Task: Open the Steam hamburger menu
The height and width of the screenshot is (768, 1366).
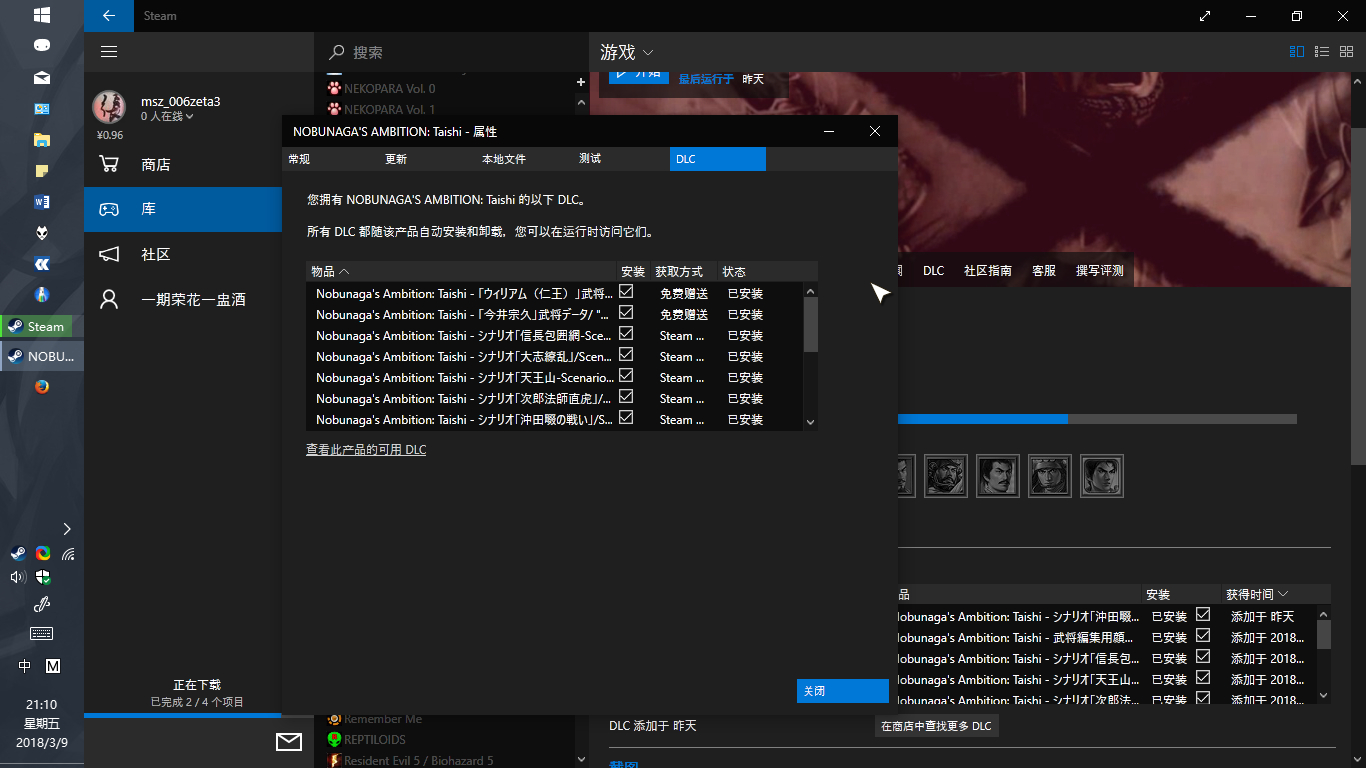Action: pyautogui.click(x=109, y=52)
